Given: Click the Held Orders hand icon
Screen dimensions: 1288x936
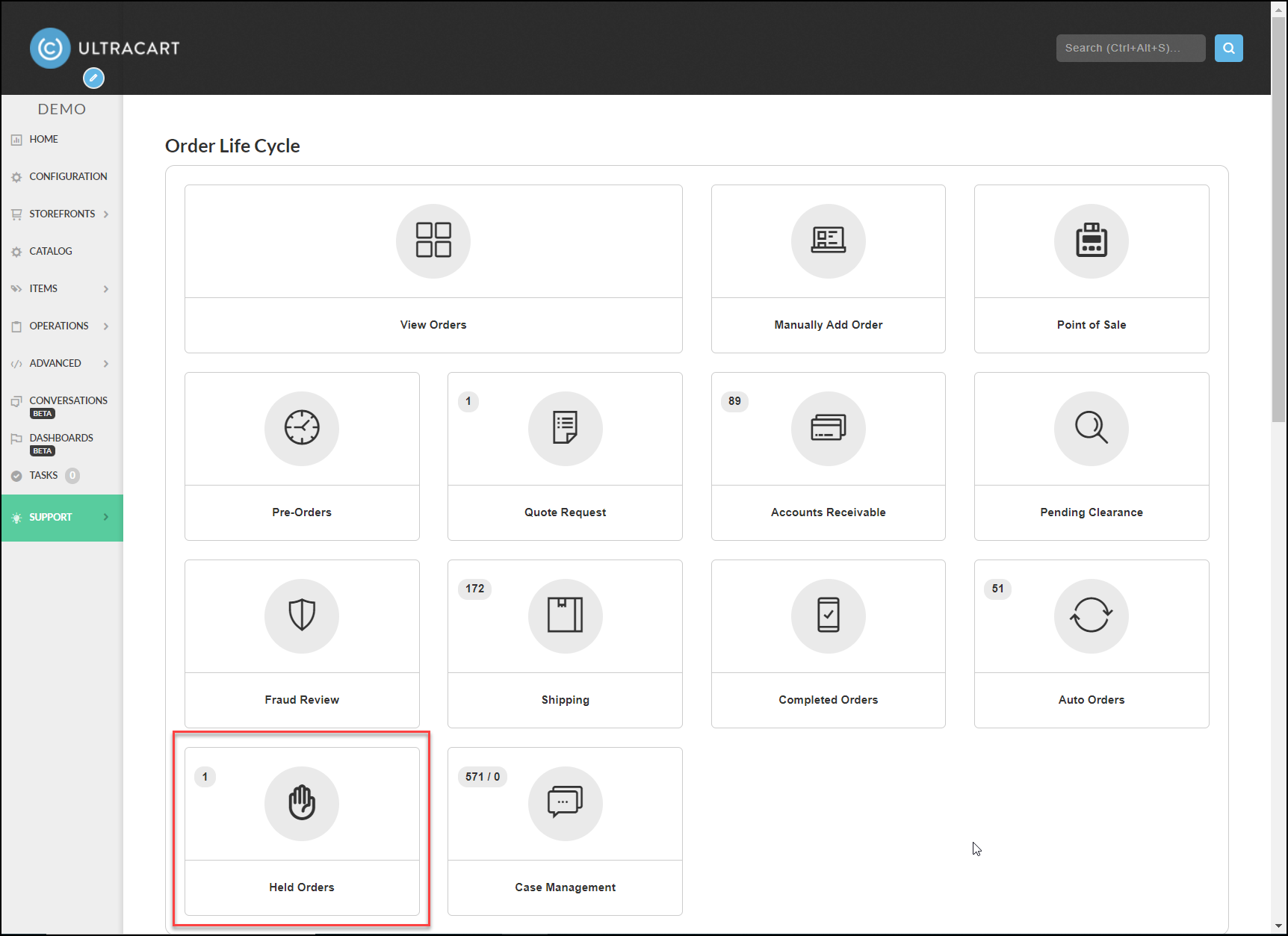Looking at the screenshot, I should coord(302,803).
